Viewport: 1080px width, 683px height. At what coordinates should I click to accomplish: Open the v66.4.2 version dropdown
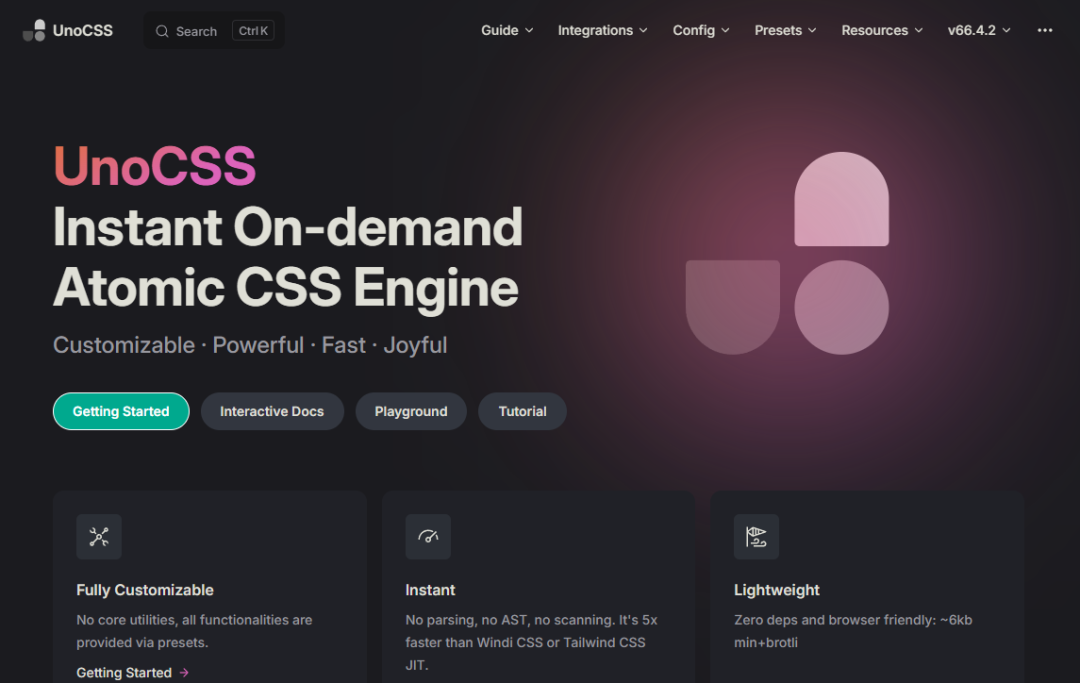979,30
